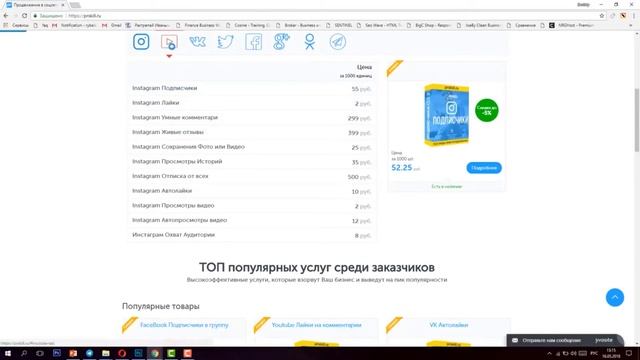Click the taskbar clock
Image resolution: width=640 pixels, height=360 pixels.
[611, 353]
